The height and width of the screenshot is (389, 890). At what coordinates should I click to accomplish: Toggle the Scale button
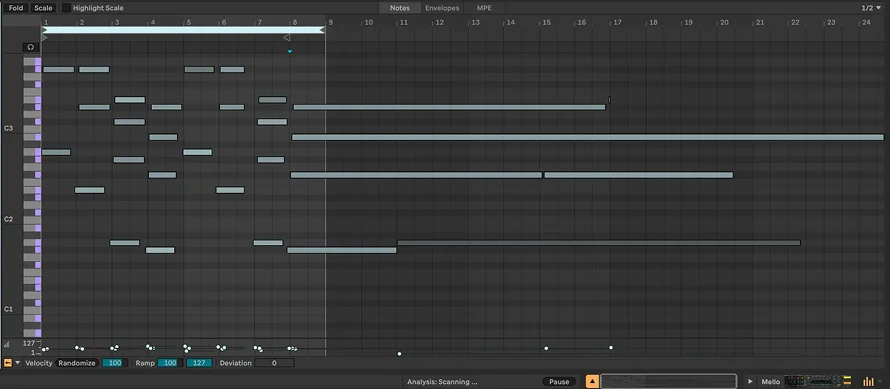click(x=43, y=8)
